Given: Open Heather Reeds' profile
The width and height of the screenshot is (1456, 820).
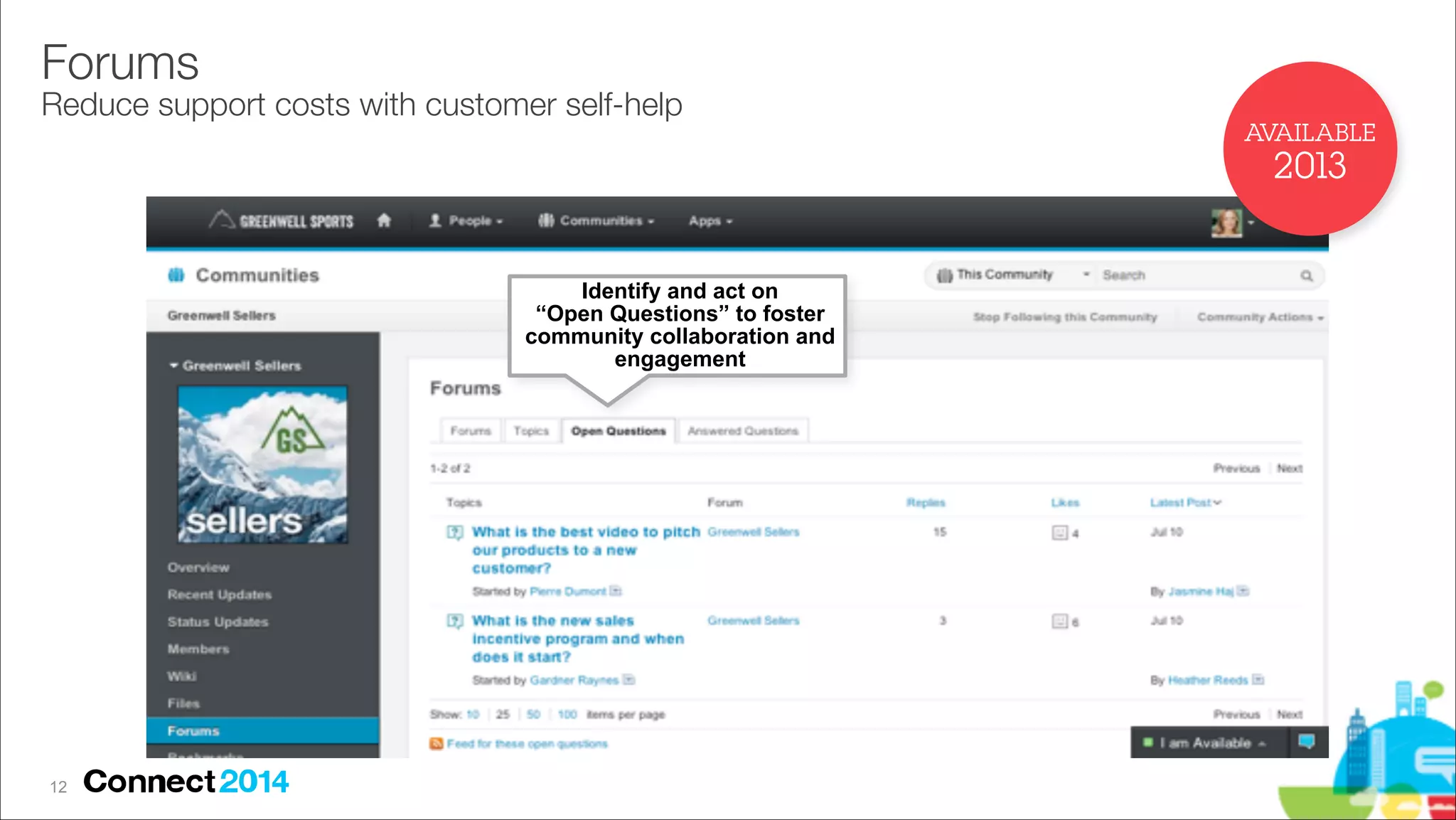Looking at the screenshot, I should tap(1208, 681).
